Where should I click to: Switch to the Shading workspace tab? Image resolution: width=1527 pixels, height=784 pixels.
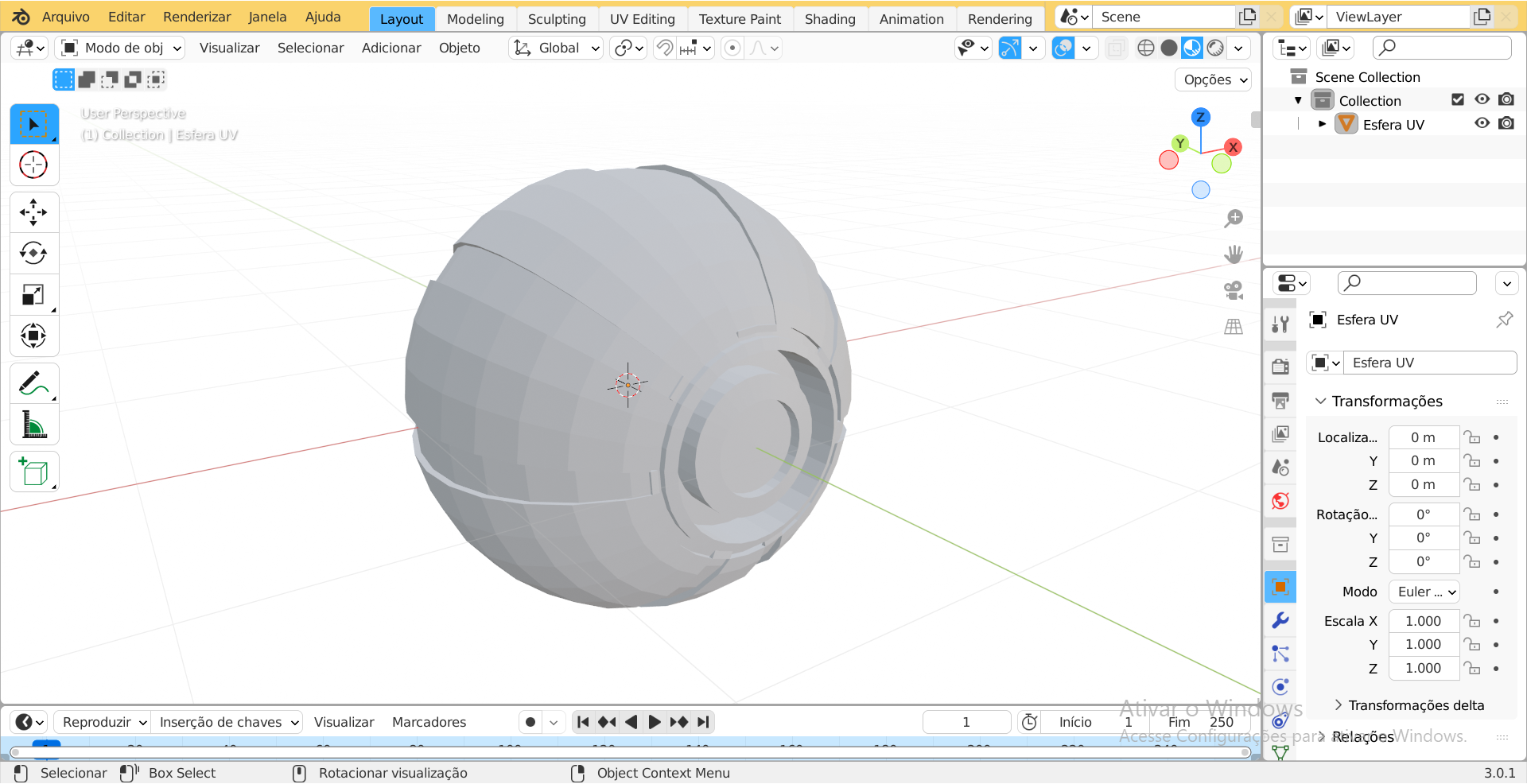pos(830,19)
